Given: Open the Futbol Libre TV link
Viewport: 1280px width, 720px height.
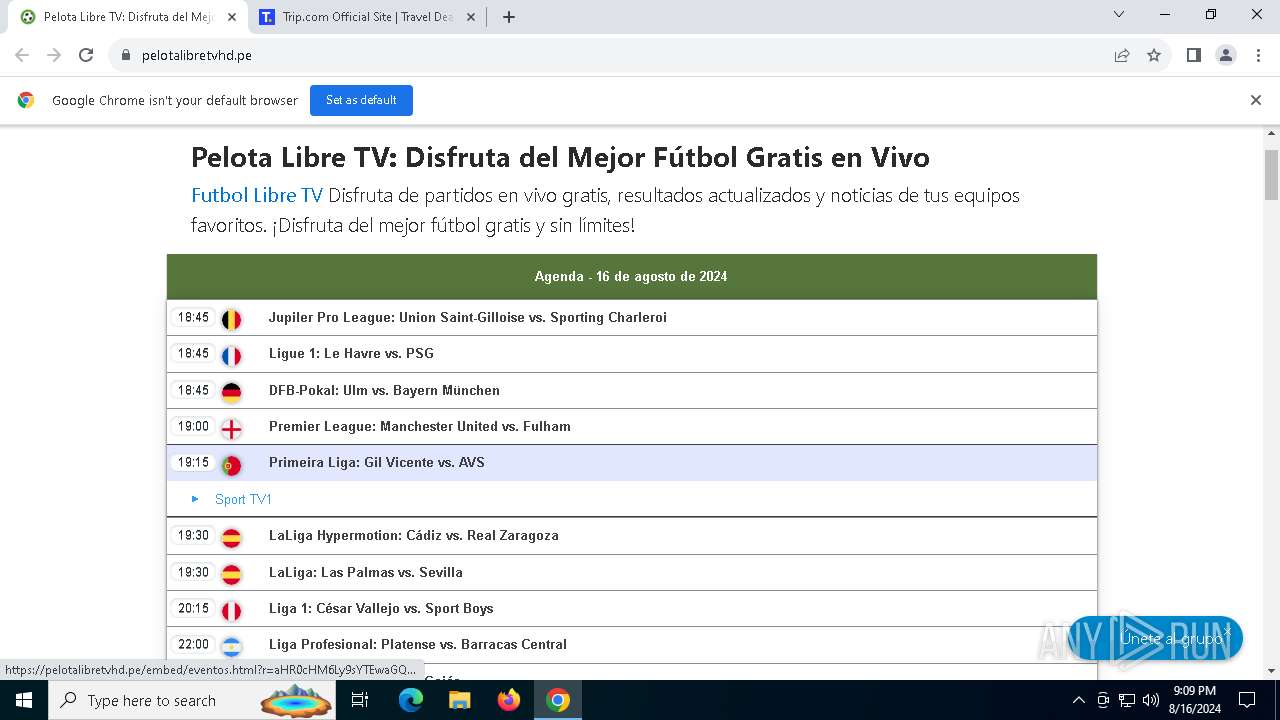Looking at the screenshot, I should 257,195.
